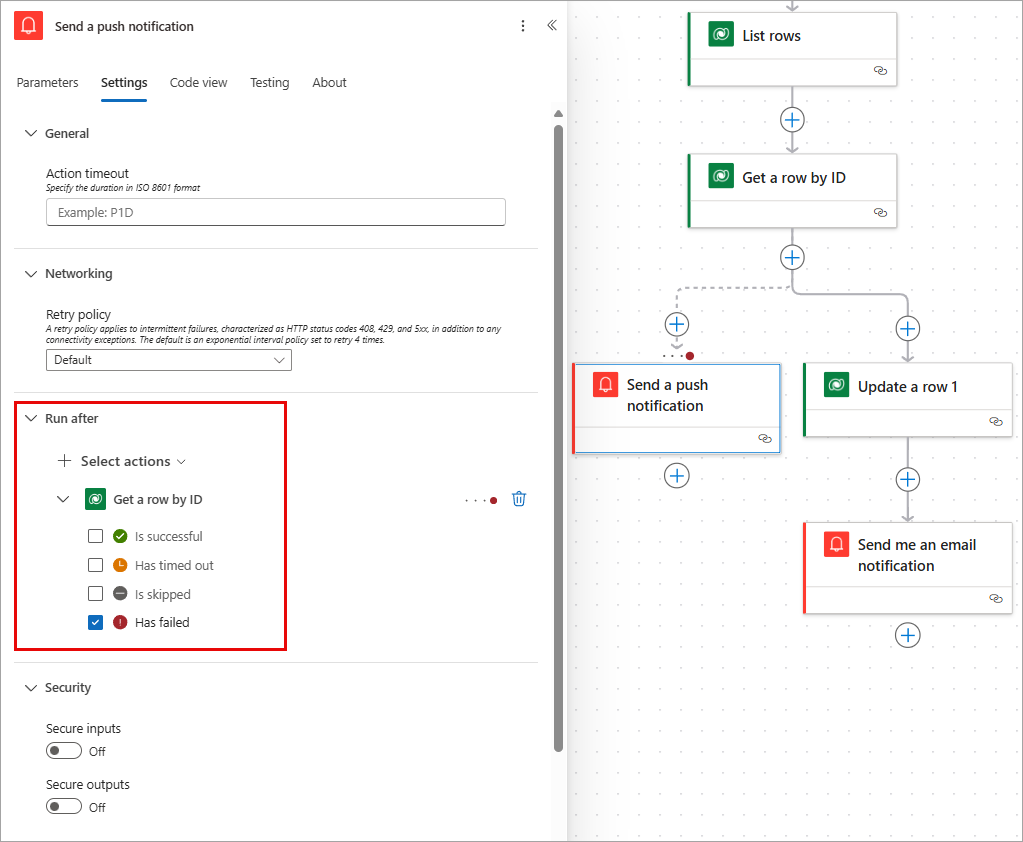Click plus above Update a row 1 card
This screenshot has height=842, width=1023.
click(x=908, y=329)
